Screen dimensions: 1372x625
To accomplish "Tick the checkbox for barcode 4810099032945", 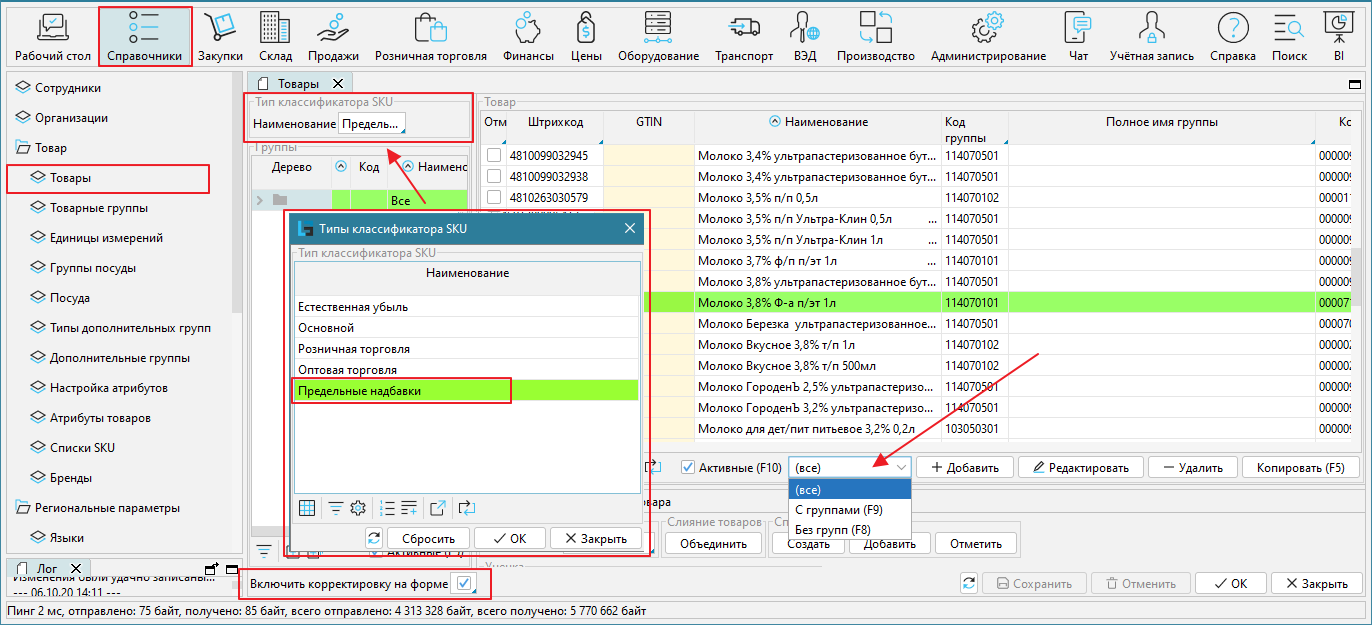I will (494, 155).
